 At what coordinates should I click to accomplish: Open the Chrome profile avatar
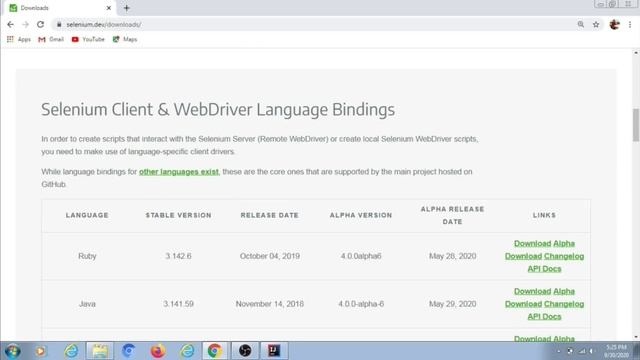coord(614,24)
